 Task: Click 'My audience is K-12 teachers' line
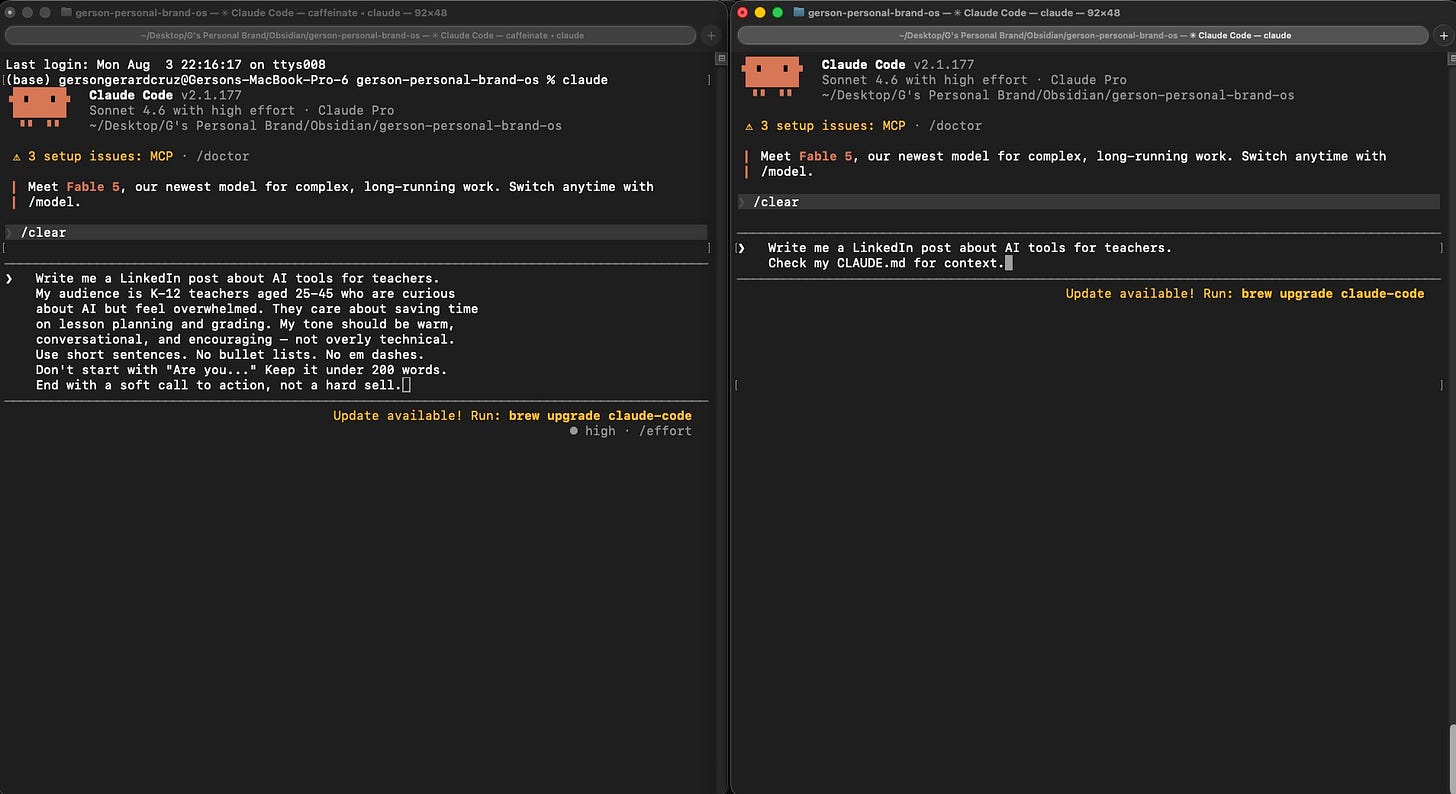[245, 294]
